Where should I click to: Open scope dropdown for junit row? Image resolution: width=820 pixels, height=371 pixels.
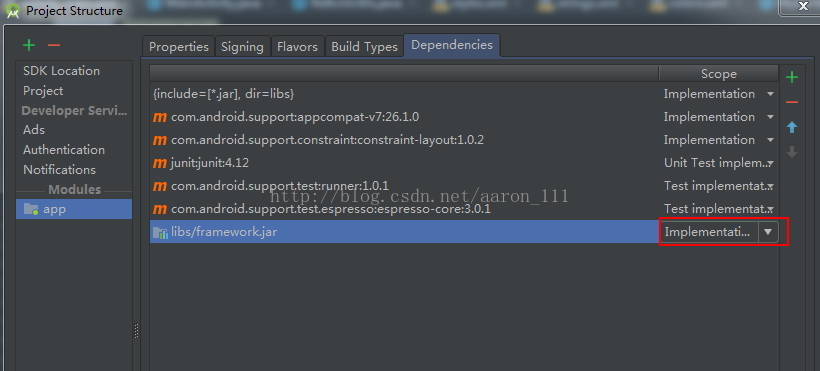(770, 163)
